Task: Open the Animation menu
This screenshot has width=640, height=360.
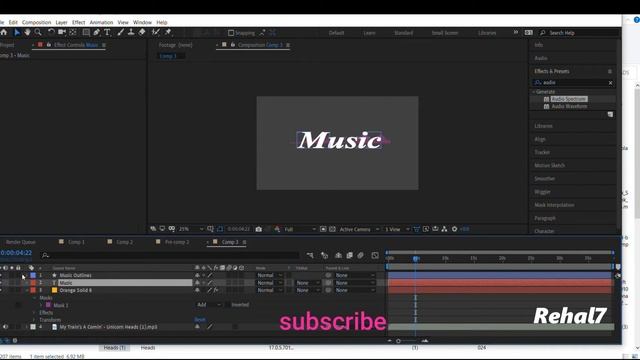Action: click(101, 22)
